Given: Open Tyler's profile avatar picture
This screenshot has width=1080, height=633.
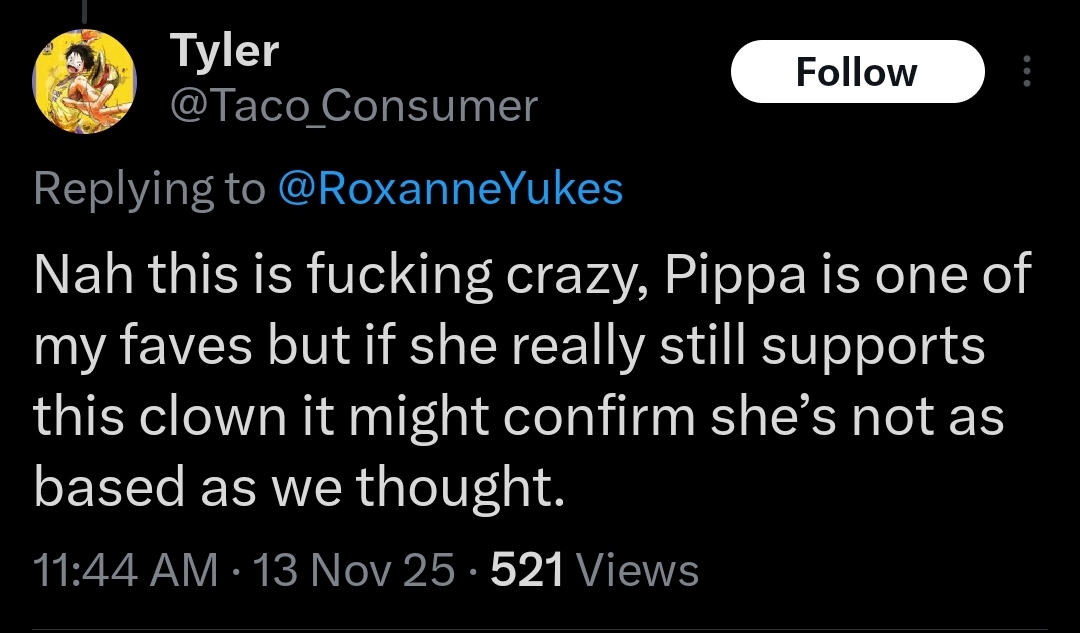Looking at the screenshot, I should coord(85,78).
